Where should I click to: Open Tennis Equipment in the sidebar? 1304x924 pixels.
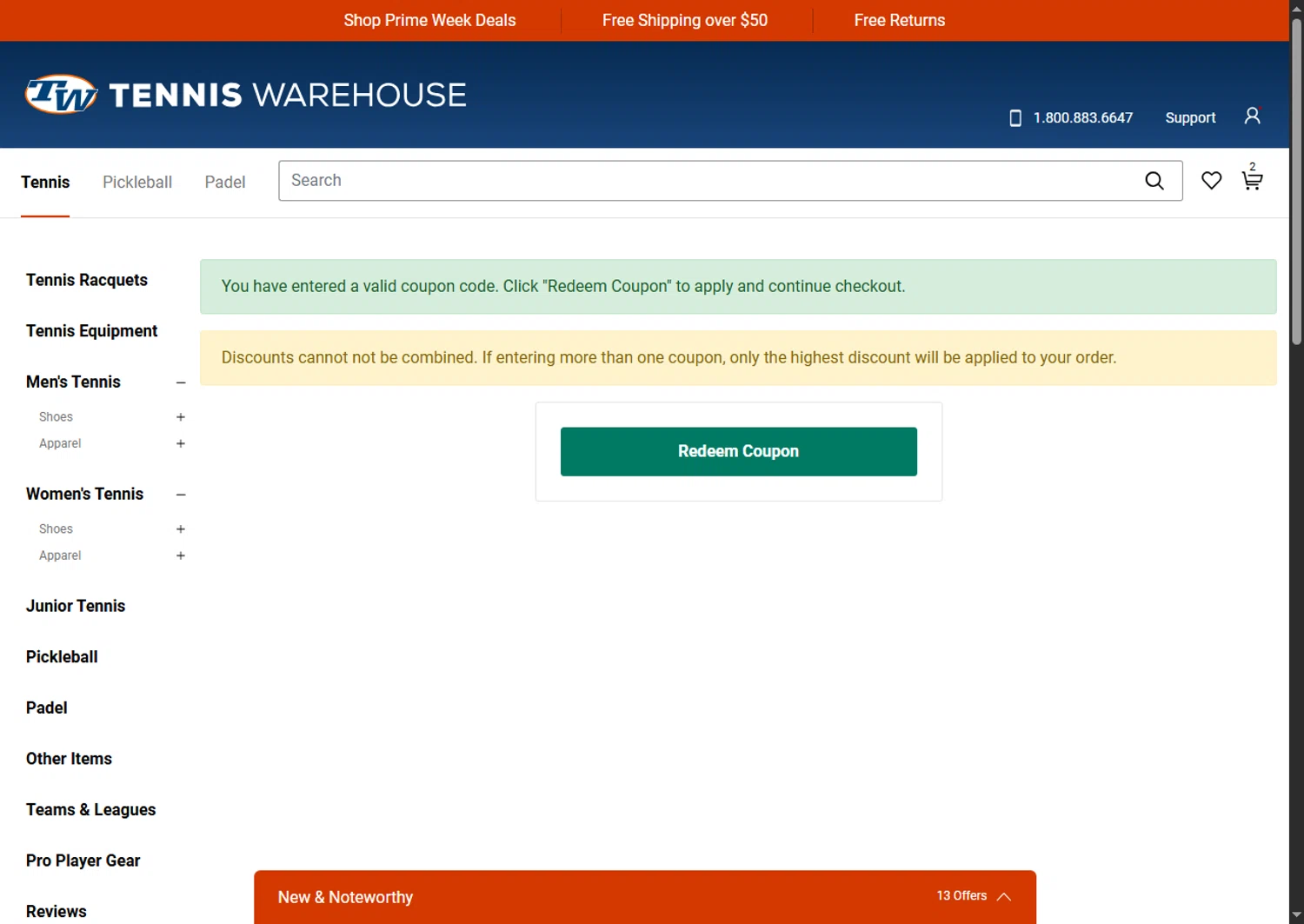click(x=91, y=331)
